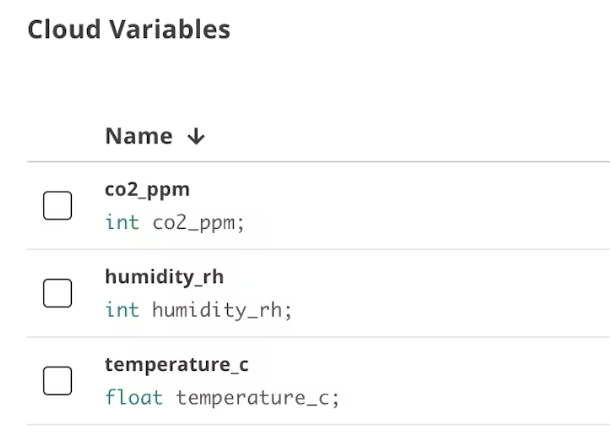Open the bold temperature_c variable name
Image resolution: width=611 pixels, height=435 pixels.
click(x=176, y=365)
